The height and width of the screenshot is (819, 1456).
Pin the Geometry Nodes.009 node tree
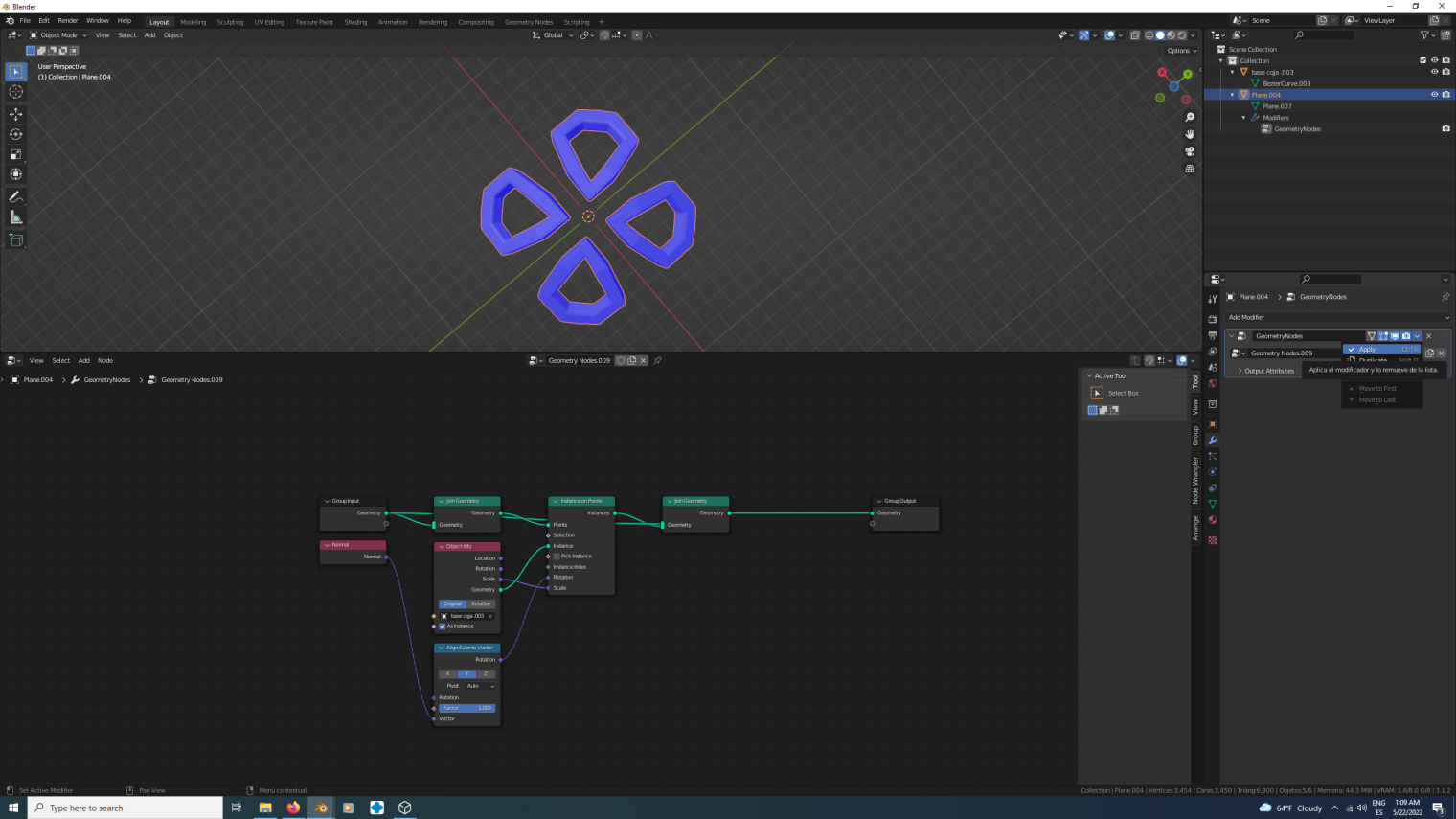(657, 361)
